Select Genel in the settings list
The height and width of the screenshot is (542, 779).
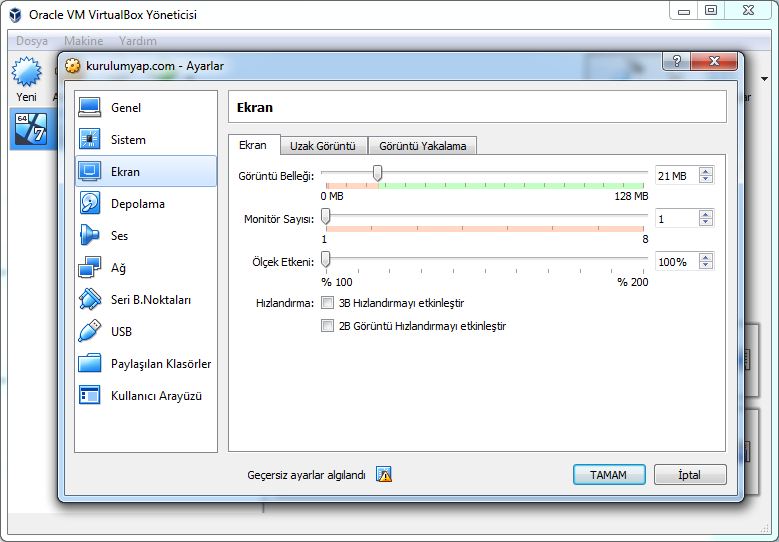tap(146, 108)
